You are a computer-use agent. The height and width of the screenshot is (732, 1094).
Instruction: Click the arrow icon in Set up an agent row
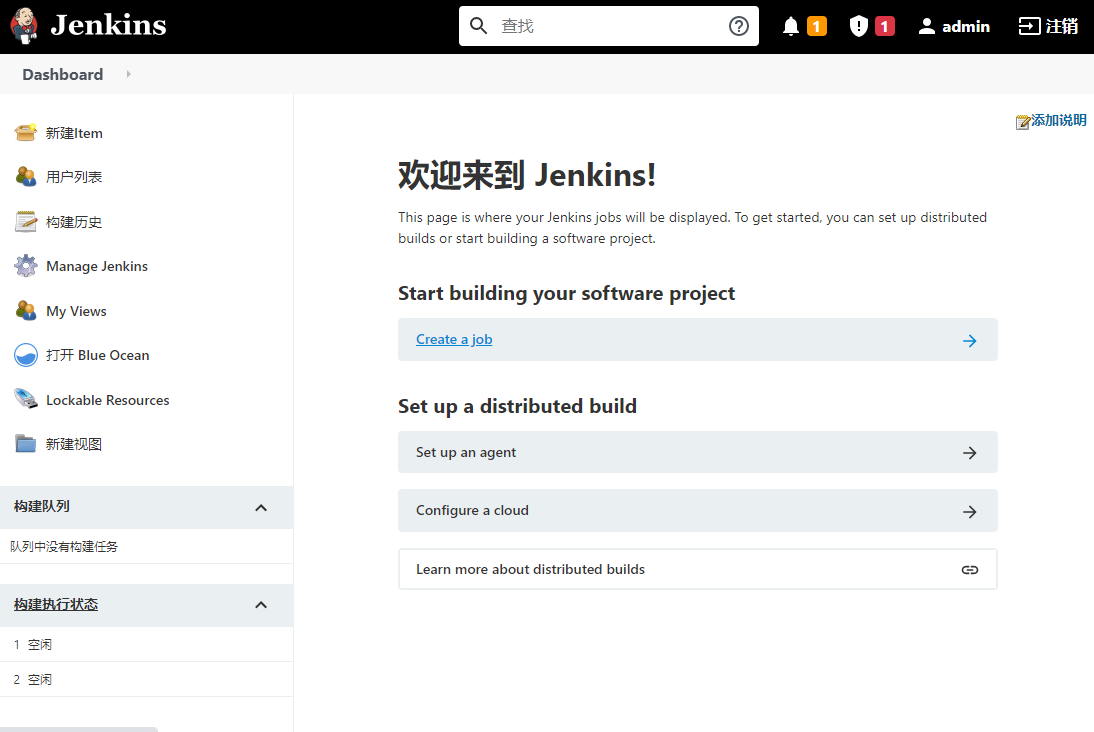pos(969,453)
